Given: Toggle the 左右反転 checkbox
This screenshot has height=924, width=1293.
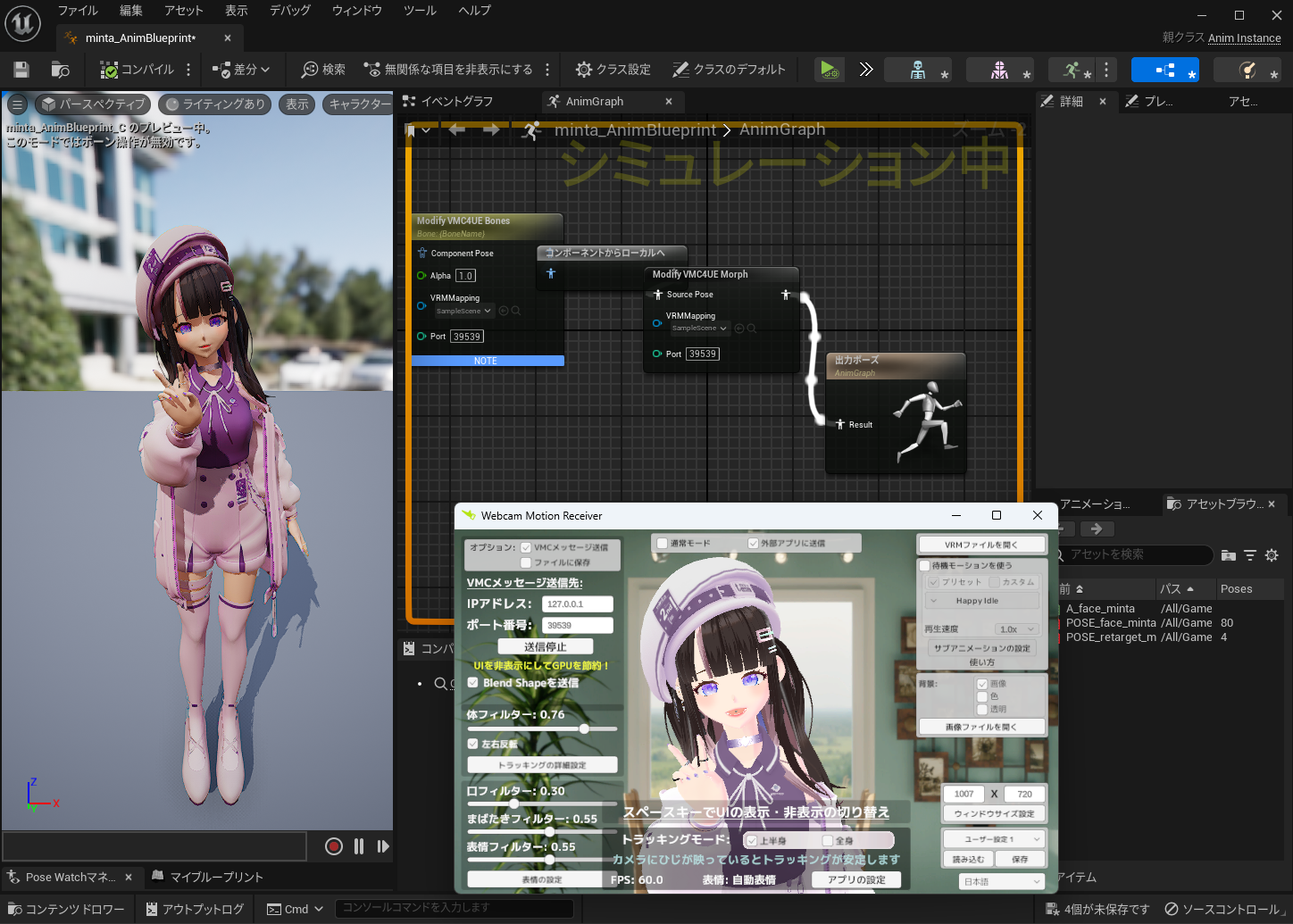Looking at the screenshot, I should 473,744.
